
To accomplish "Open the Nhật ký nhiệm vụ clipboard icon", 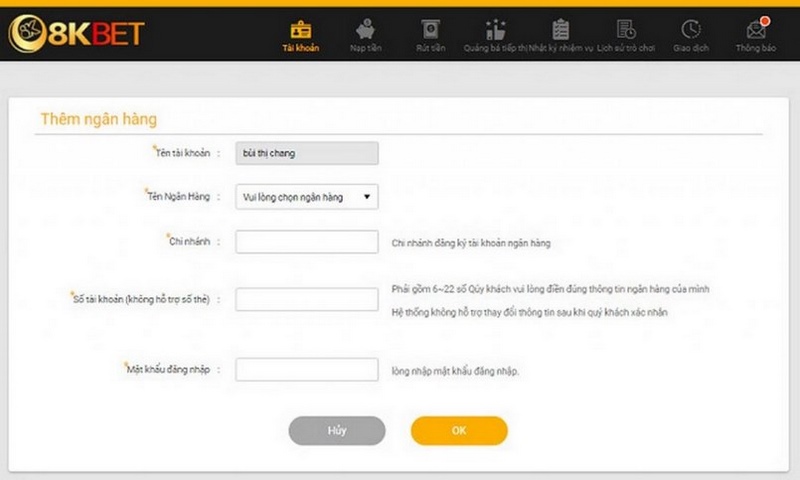I will click(x=560, y=29).
